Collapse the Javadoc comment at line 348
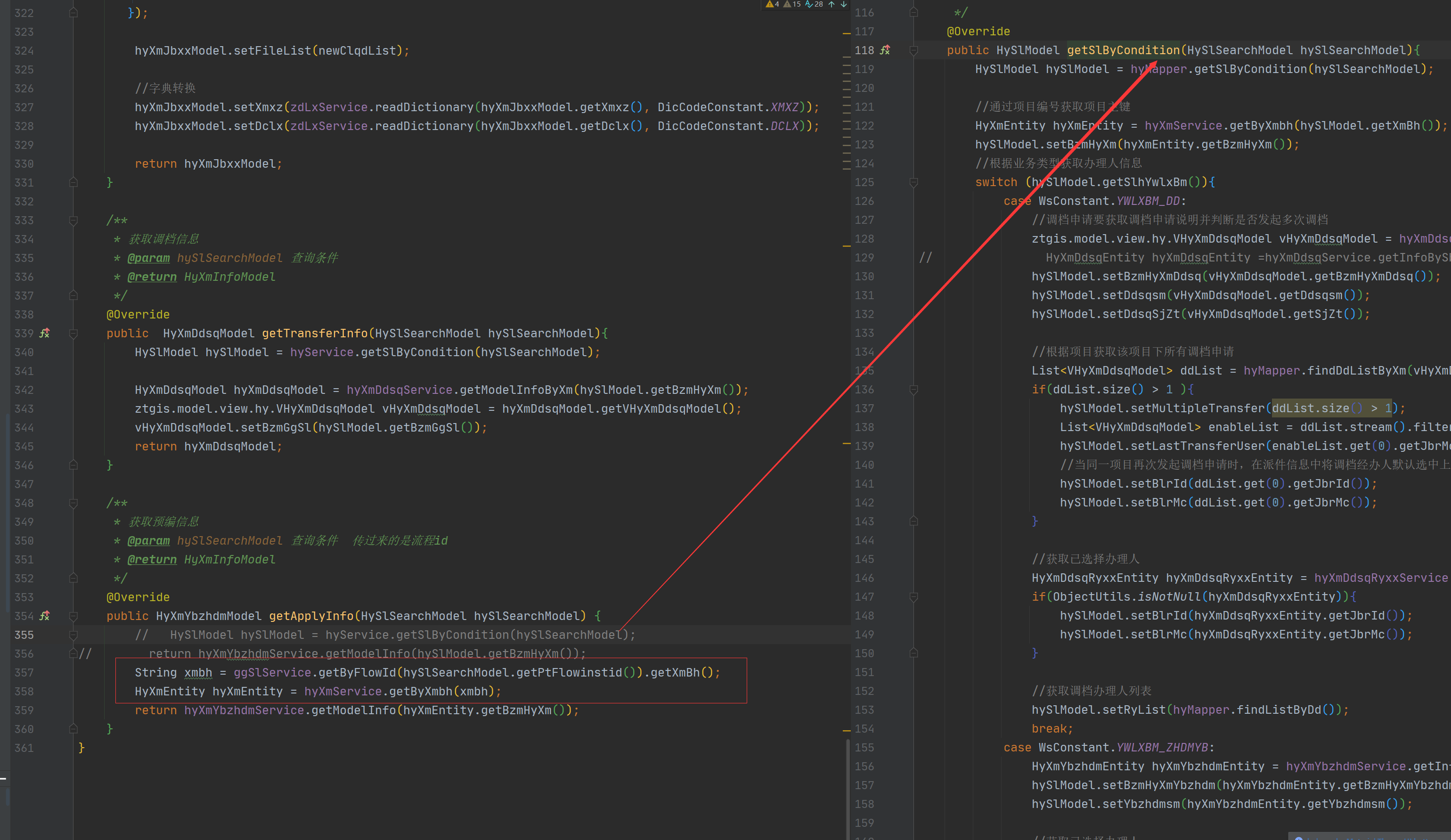The image size is (1451, 840). tap(73, 503)
